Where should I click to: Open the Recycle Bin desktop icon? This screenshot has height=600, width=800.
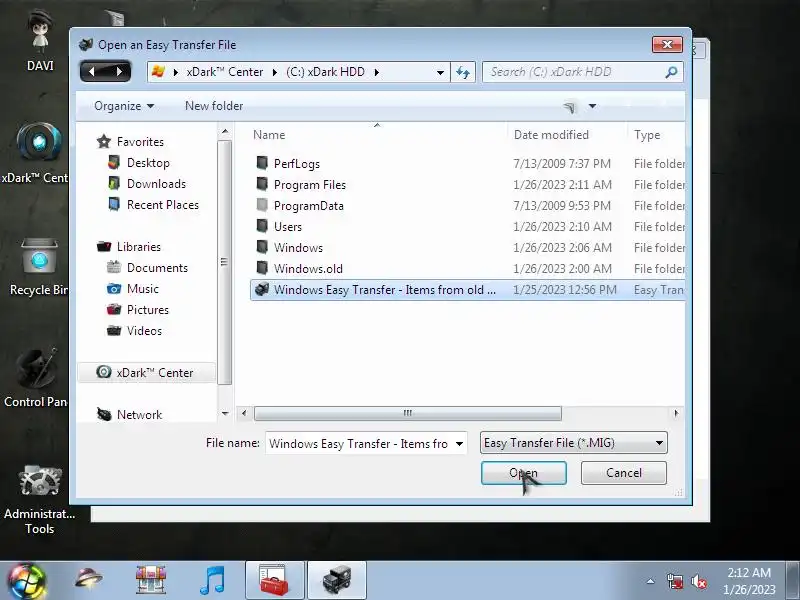pyautogui.click(x=38, y=267)
